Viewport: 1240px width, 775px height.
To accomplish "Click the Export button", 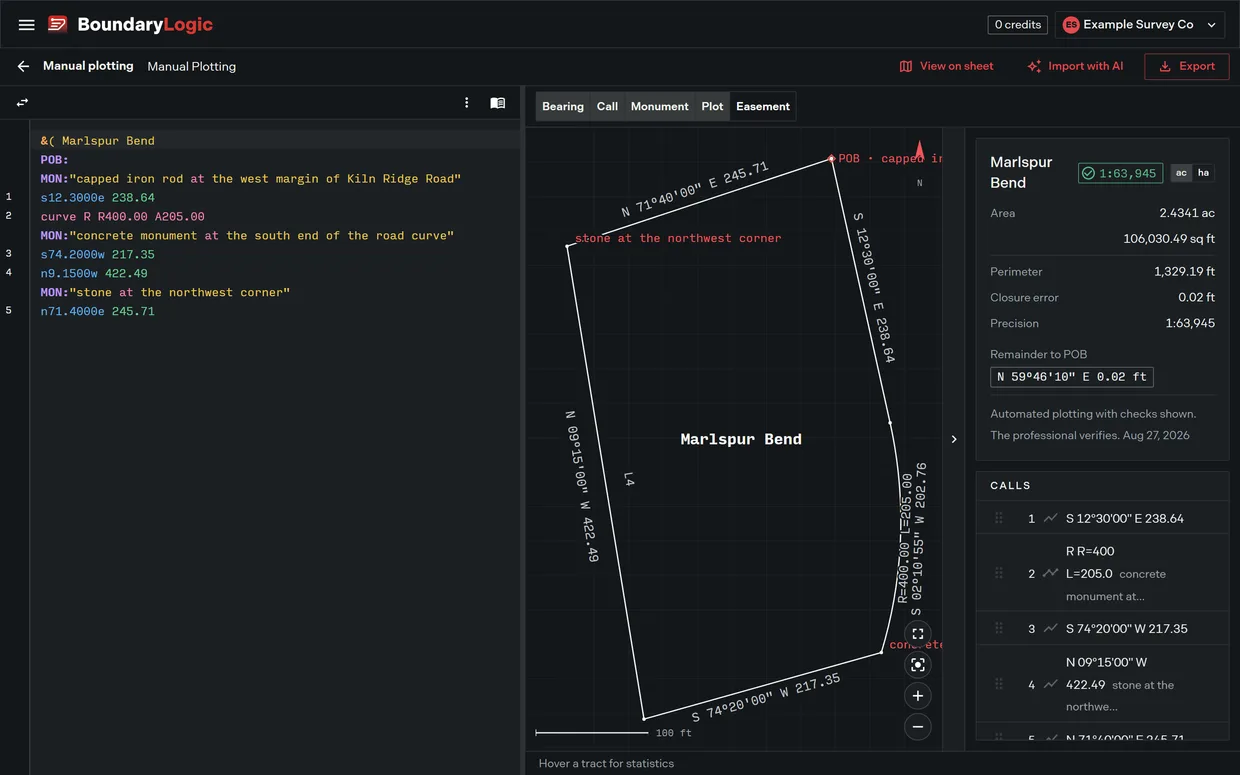I will (x=1187, y=66).
